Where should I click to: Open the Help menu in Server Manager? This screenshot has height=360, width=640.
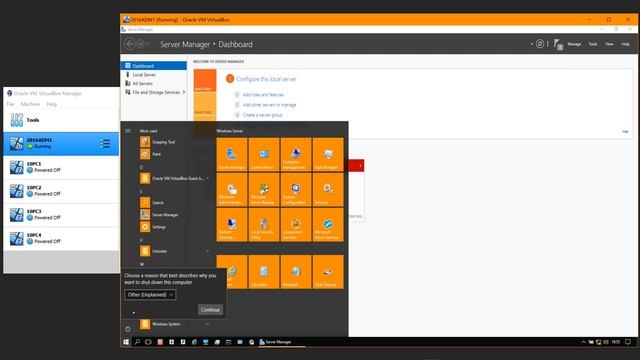tap(625, 44)
